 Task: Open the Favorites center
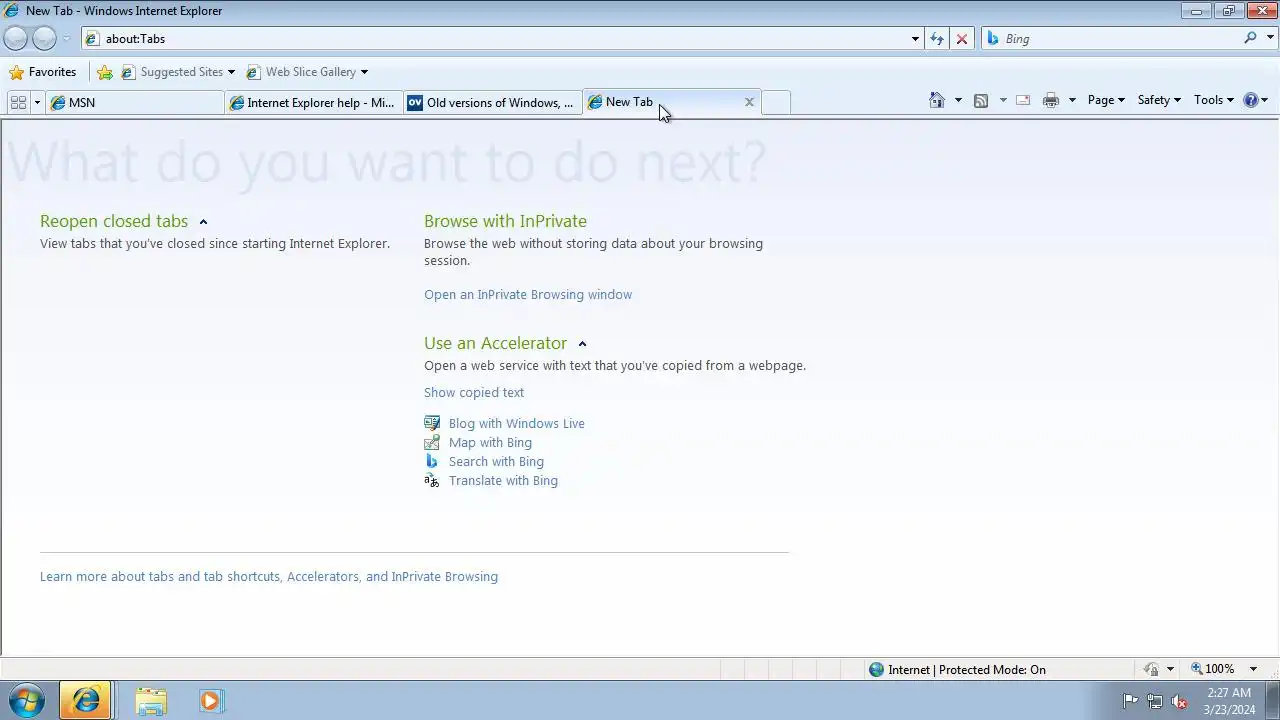[42, 72]
